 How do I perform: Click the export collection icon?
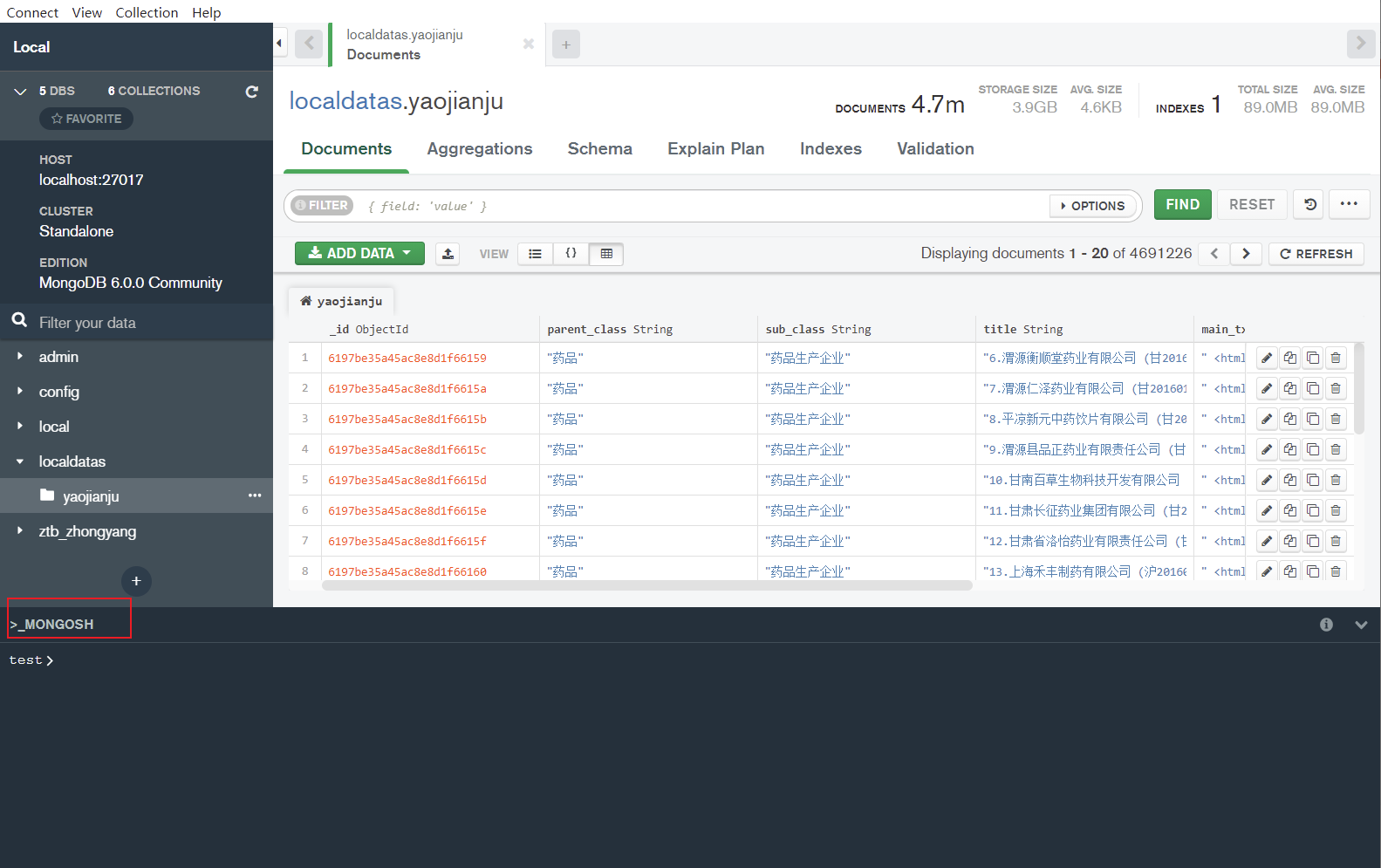coord(448,254)
